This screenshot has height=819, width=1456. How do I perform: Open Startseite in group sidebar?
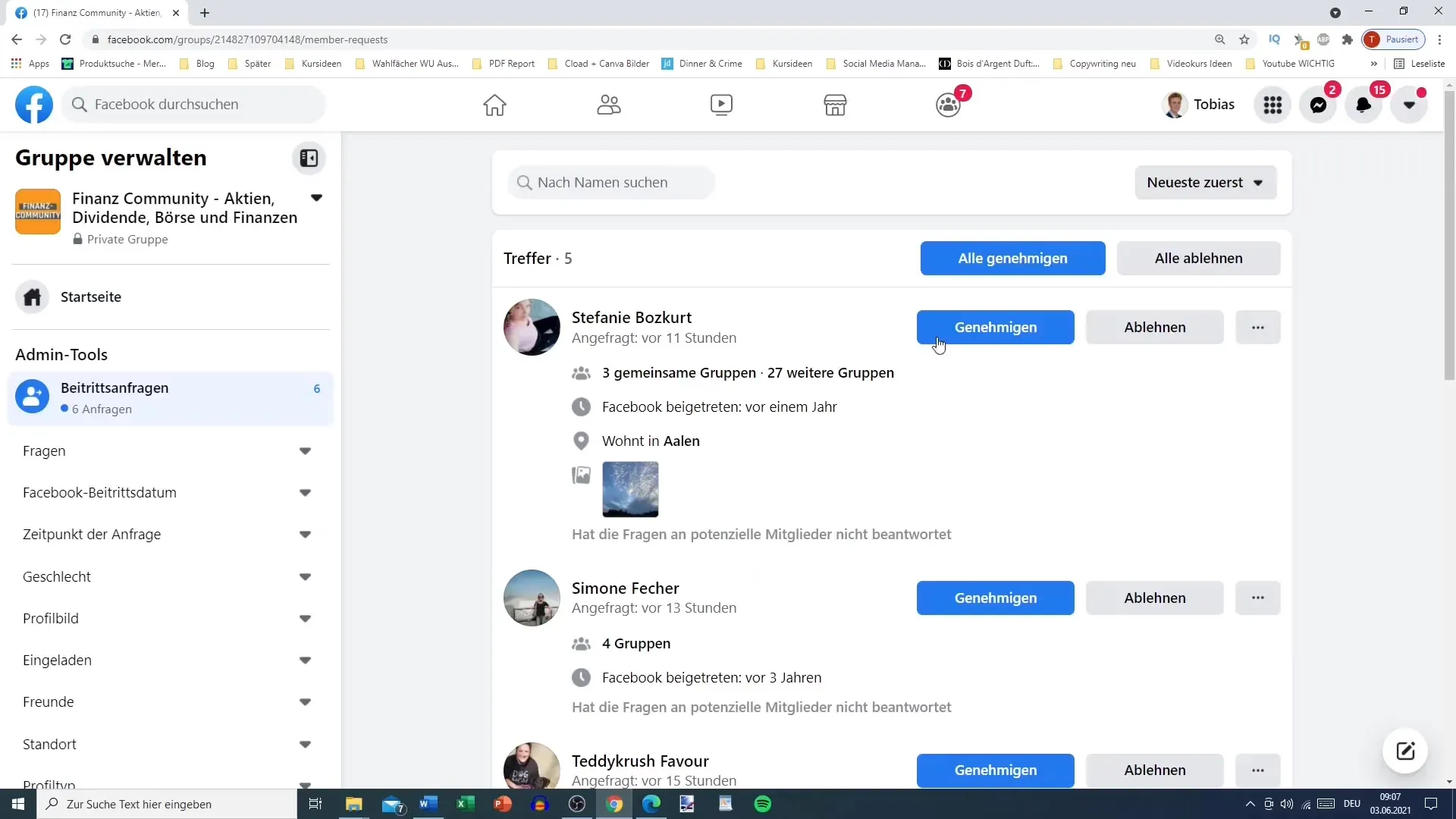point(171,297)
